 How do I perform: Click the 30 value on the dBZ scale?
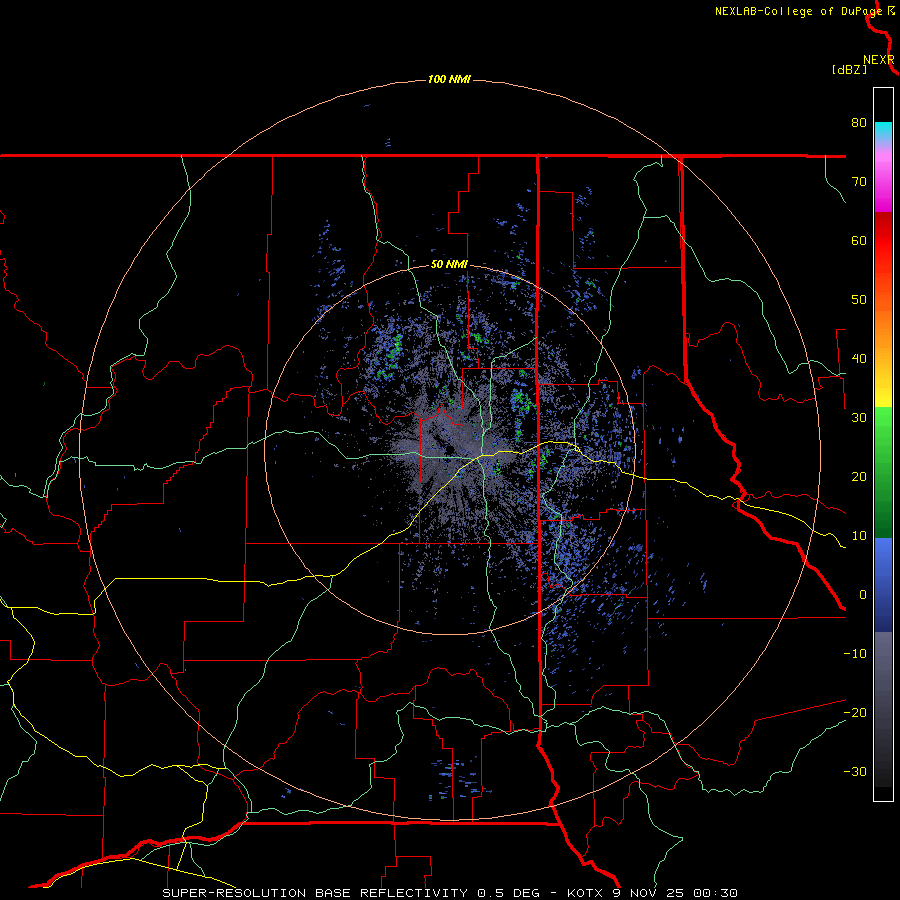(859, 418)
